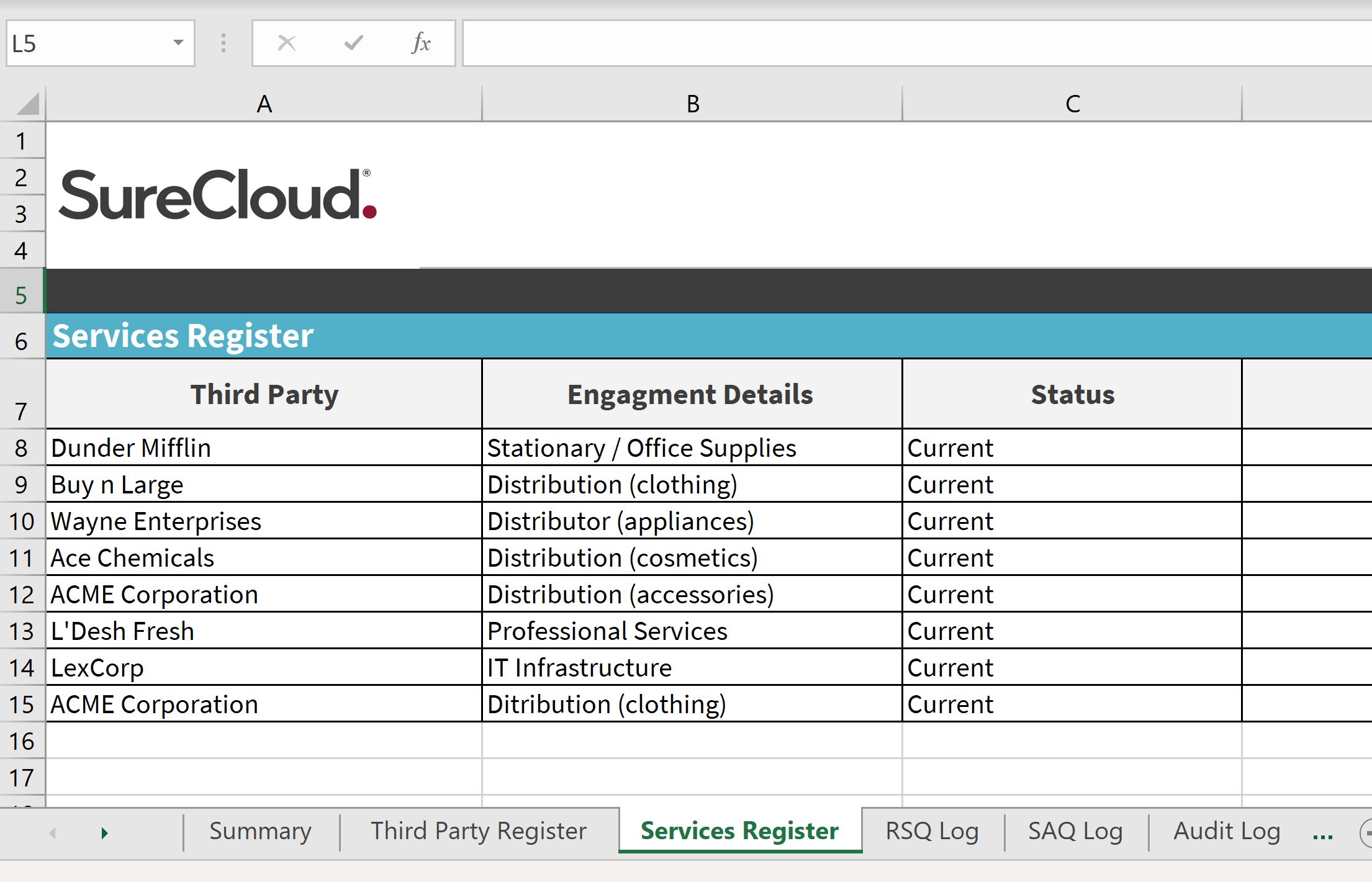Select the Services Register sheet tab

(740, 831)
